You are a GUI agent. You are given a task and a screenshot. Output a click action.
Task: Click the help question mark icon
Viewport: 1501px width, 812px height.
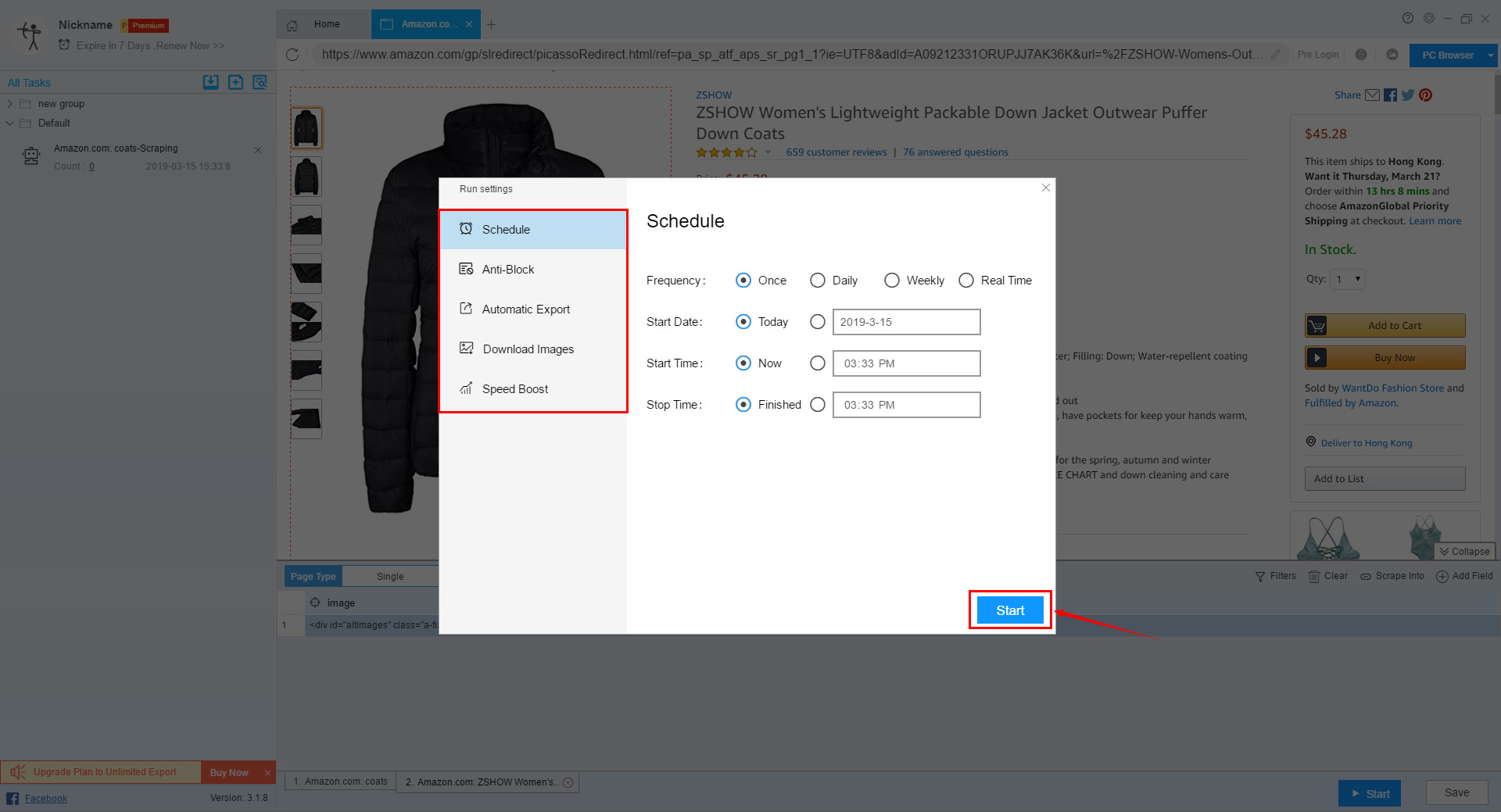(1408, 18)
